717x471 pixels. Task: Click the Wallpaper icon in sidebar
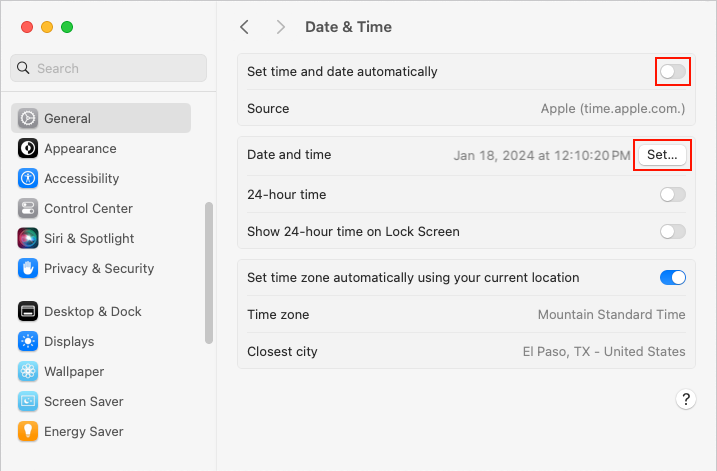click(28, 371)
